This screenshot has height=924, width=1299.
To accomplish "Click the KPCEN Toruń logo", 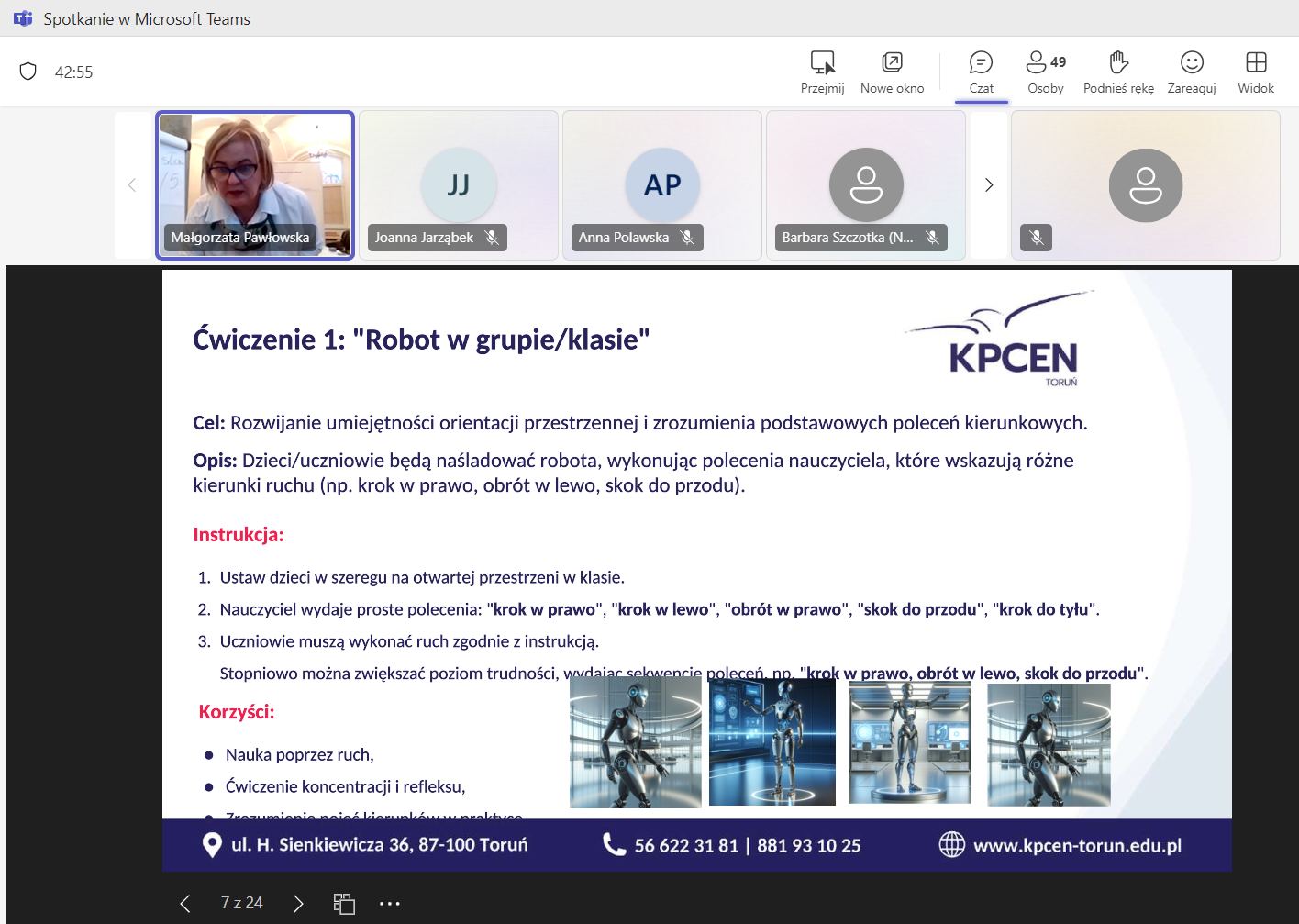I will 1001,339.
